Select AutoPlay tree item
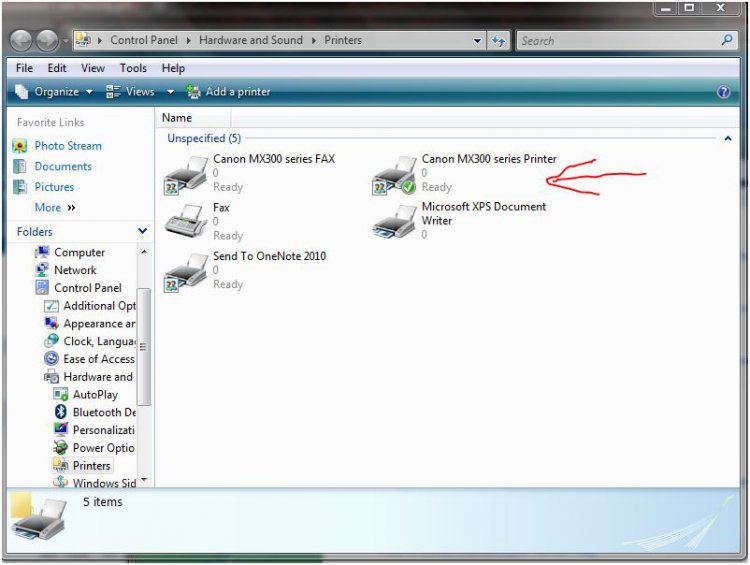 (95, 395)
